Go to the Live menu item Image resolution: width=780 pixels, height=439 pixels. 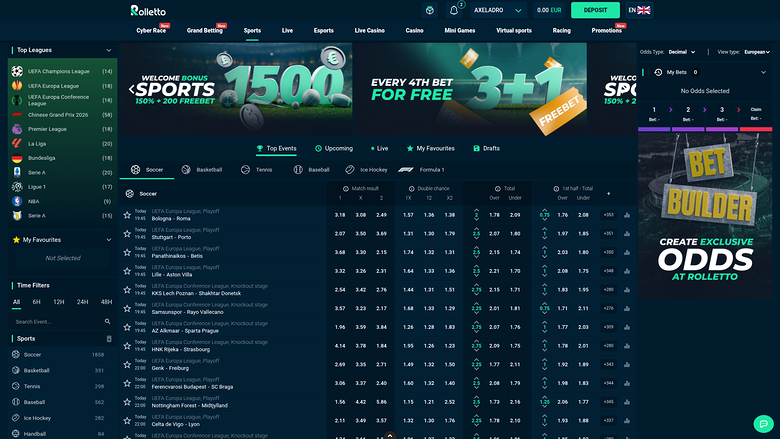pyautogui.click(x=287, y=30)
